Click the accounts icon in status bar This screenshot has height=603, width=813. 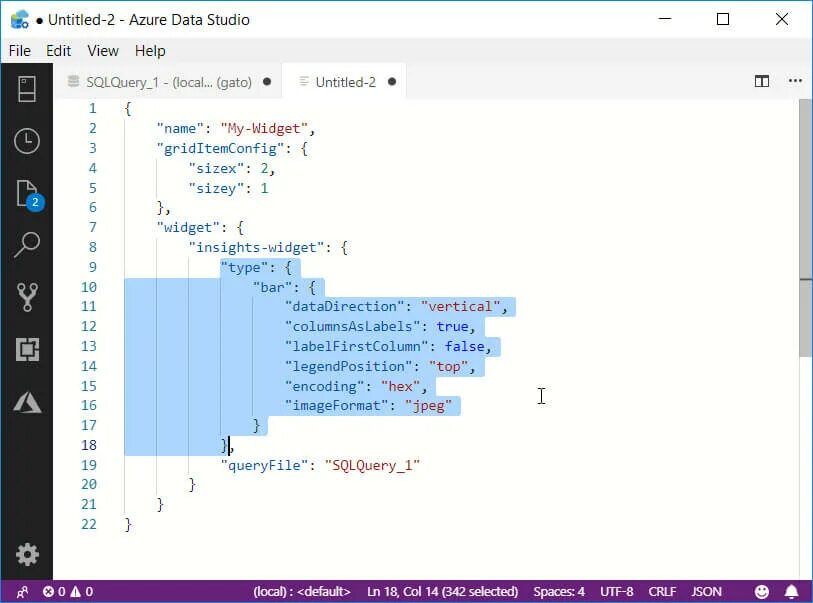pos(22,592)
